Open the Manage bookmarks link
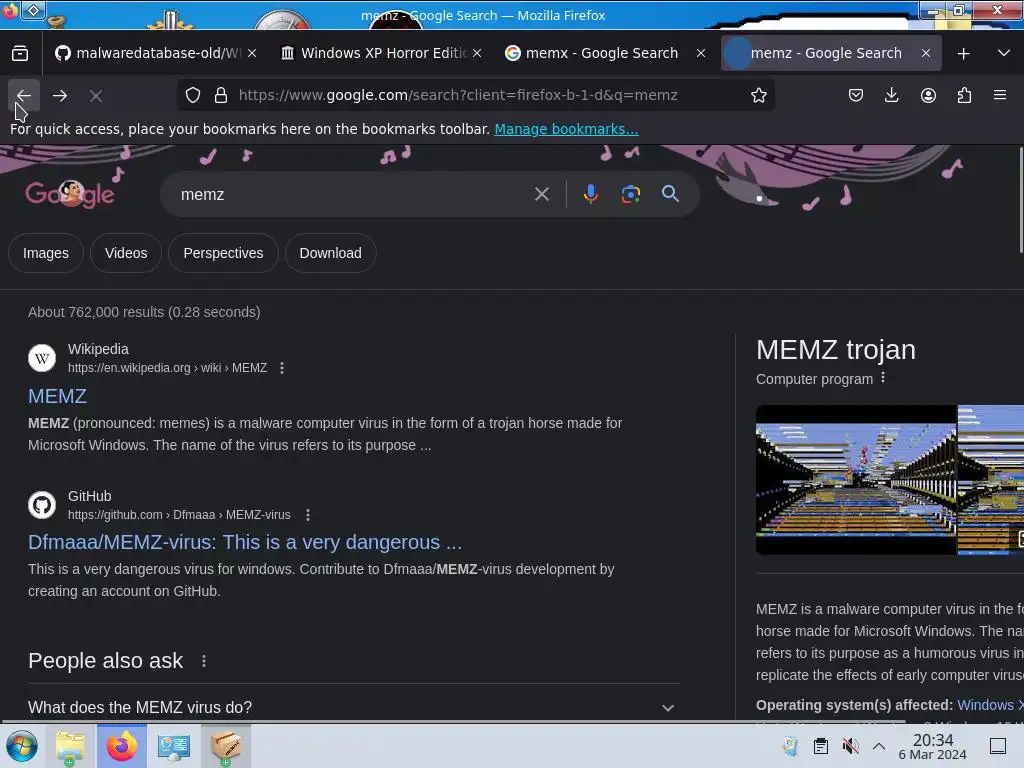Image resolution: width=1024 pixels, height=768 pixels. tap(566, 129)
